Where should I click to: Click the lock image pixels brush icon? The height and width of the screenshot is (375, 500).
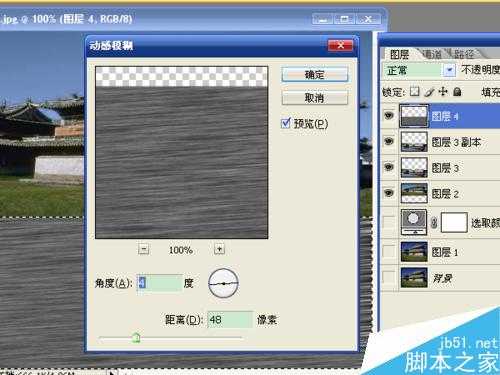coord(430,91)
